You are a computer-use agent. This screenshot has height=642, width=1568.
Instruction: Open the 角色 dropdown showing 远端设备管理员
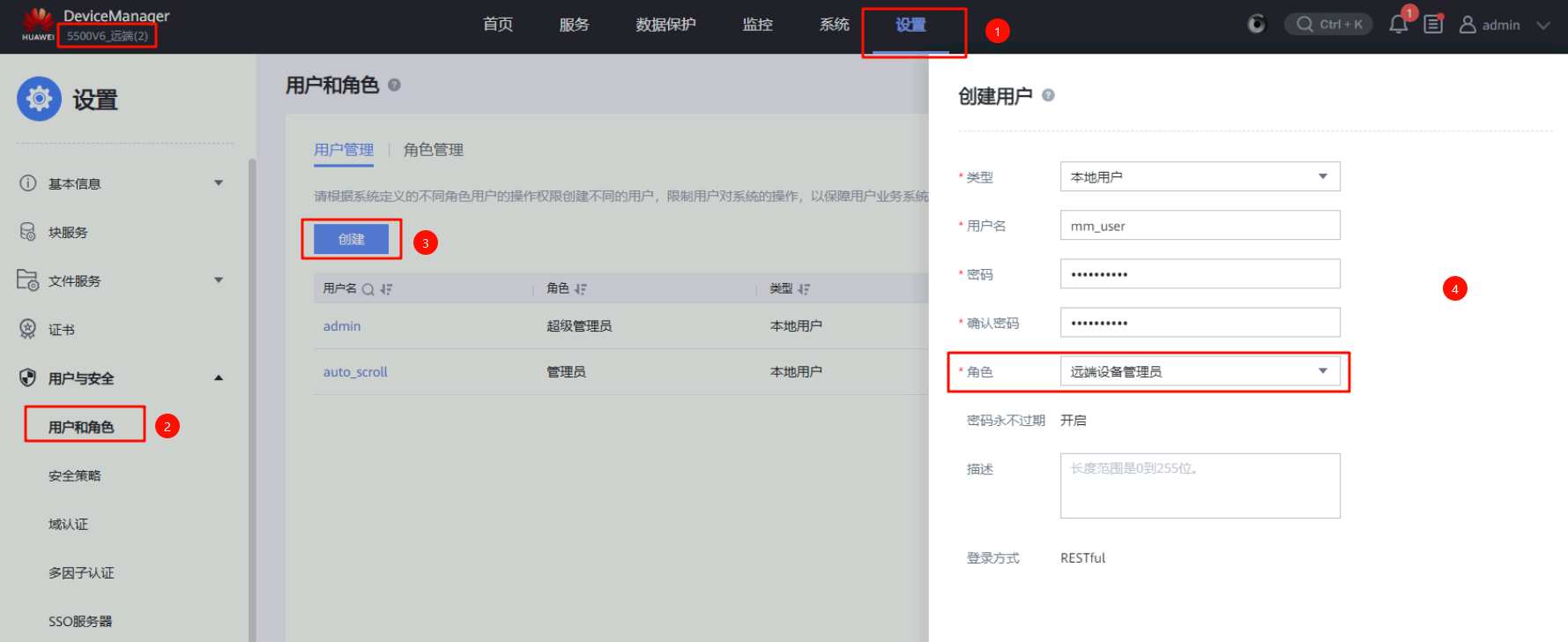tap(1199, 371)
